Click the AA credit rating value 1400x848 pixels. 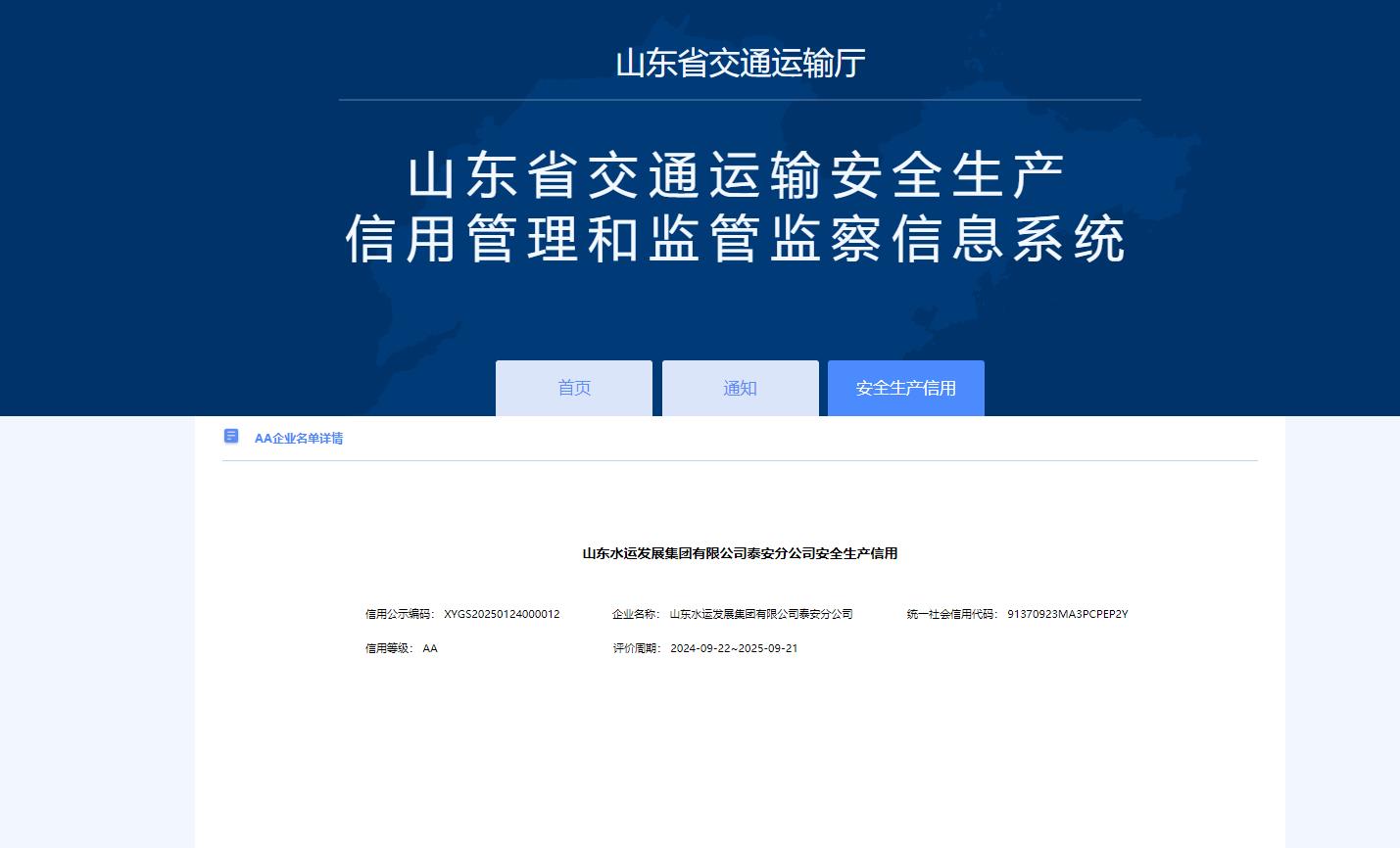tap(430, 648)
